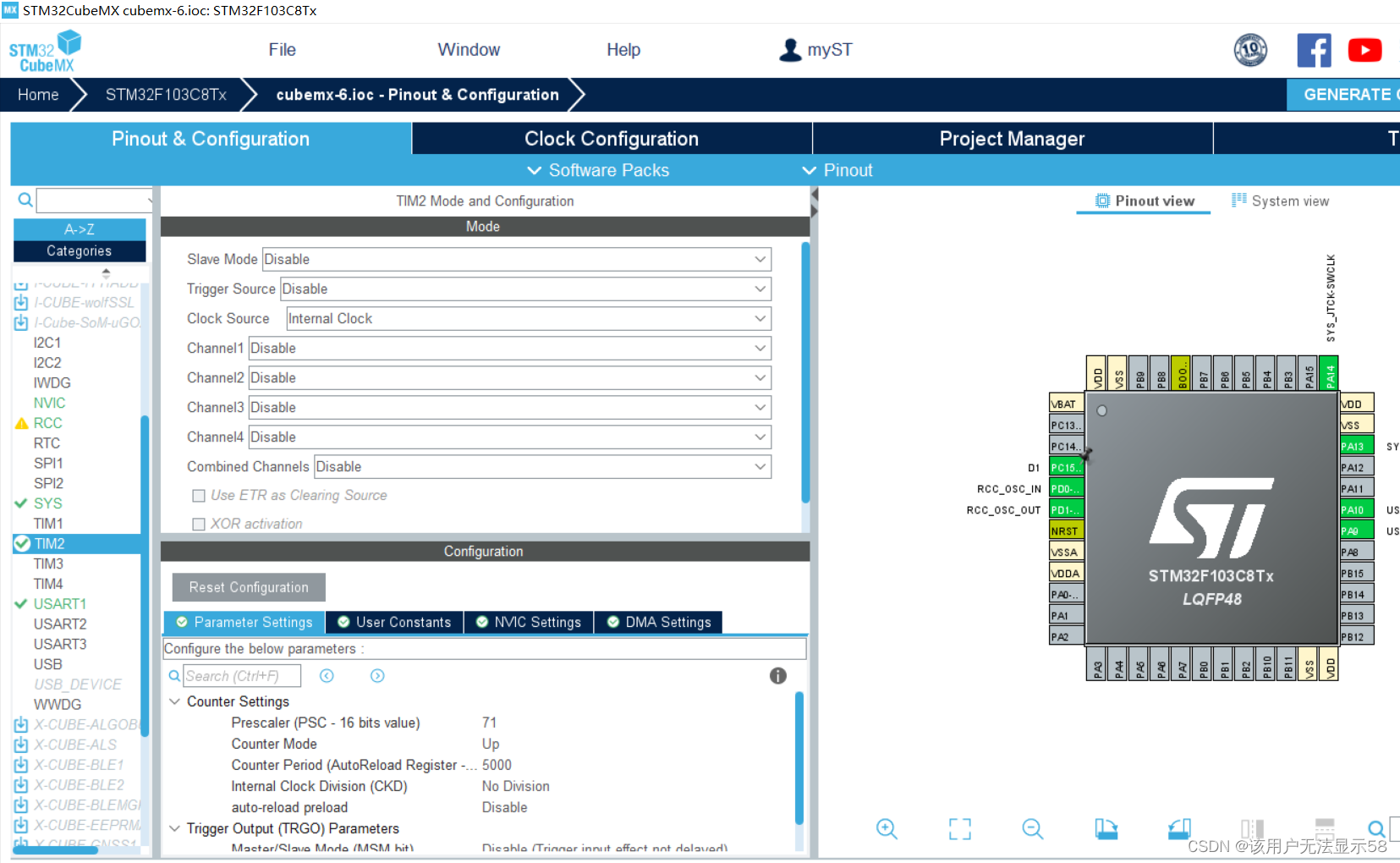Click the NRST pin on chip
The width and height of the screenshot is (1400, 863).
[x=1066, y=530]
